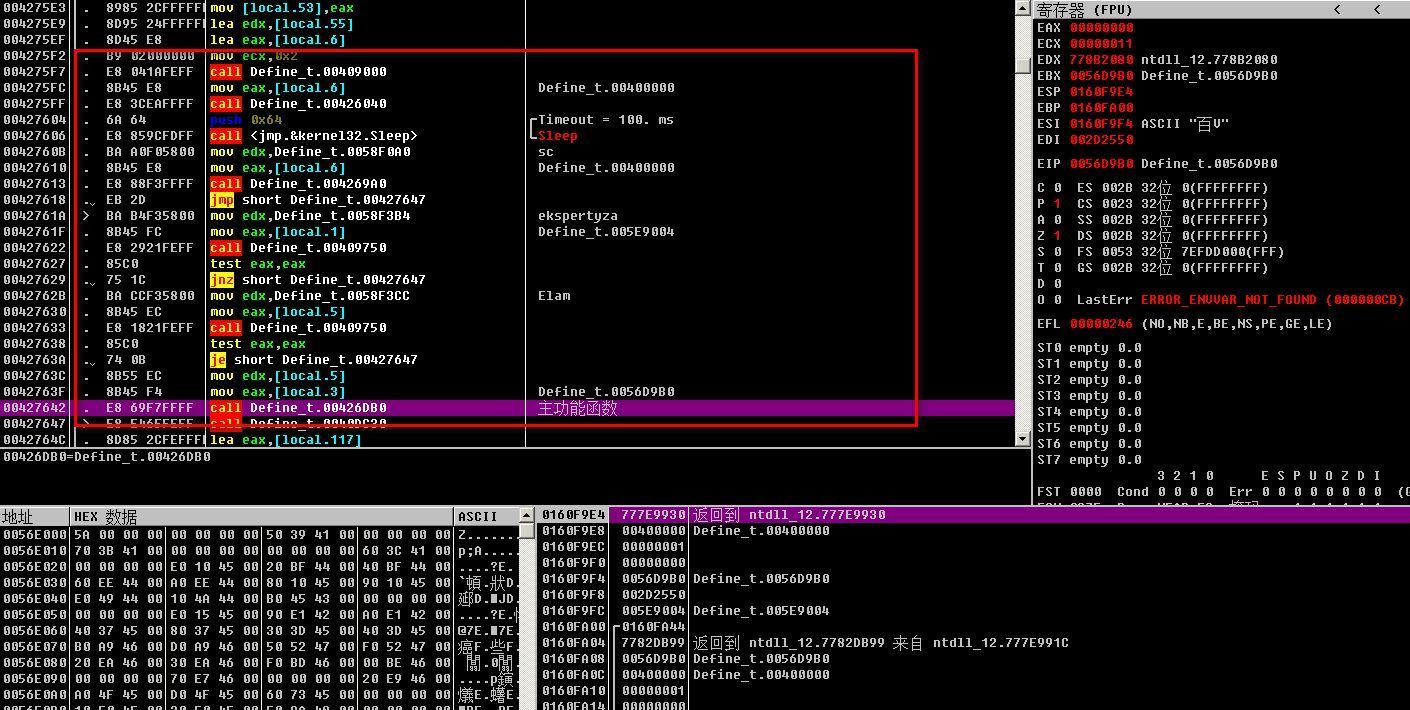
Task: Toggle the parity flag P value
Action: pos(1057,204)
